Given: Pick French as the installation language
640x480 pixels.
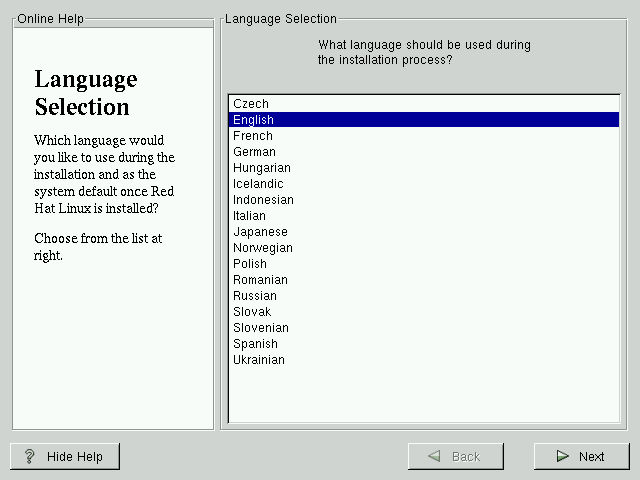Looking at the screenshot, I should 253,136.
